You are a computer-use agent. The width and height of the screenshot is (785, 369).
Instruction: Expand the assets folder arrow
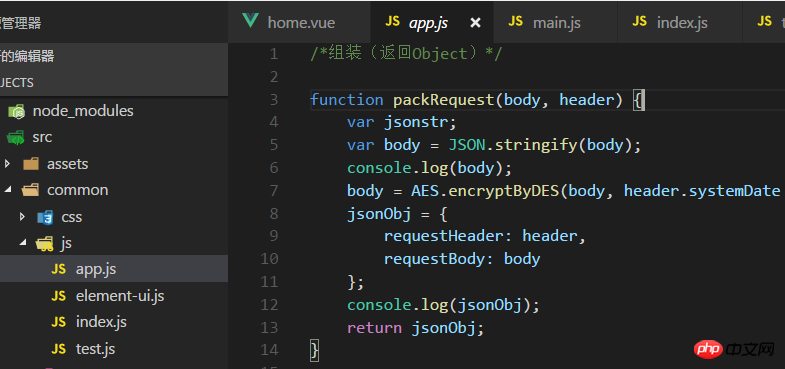[7, 164]
